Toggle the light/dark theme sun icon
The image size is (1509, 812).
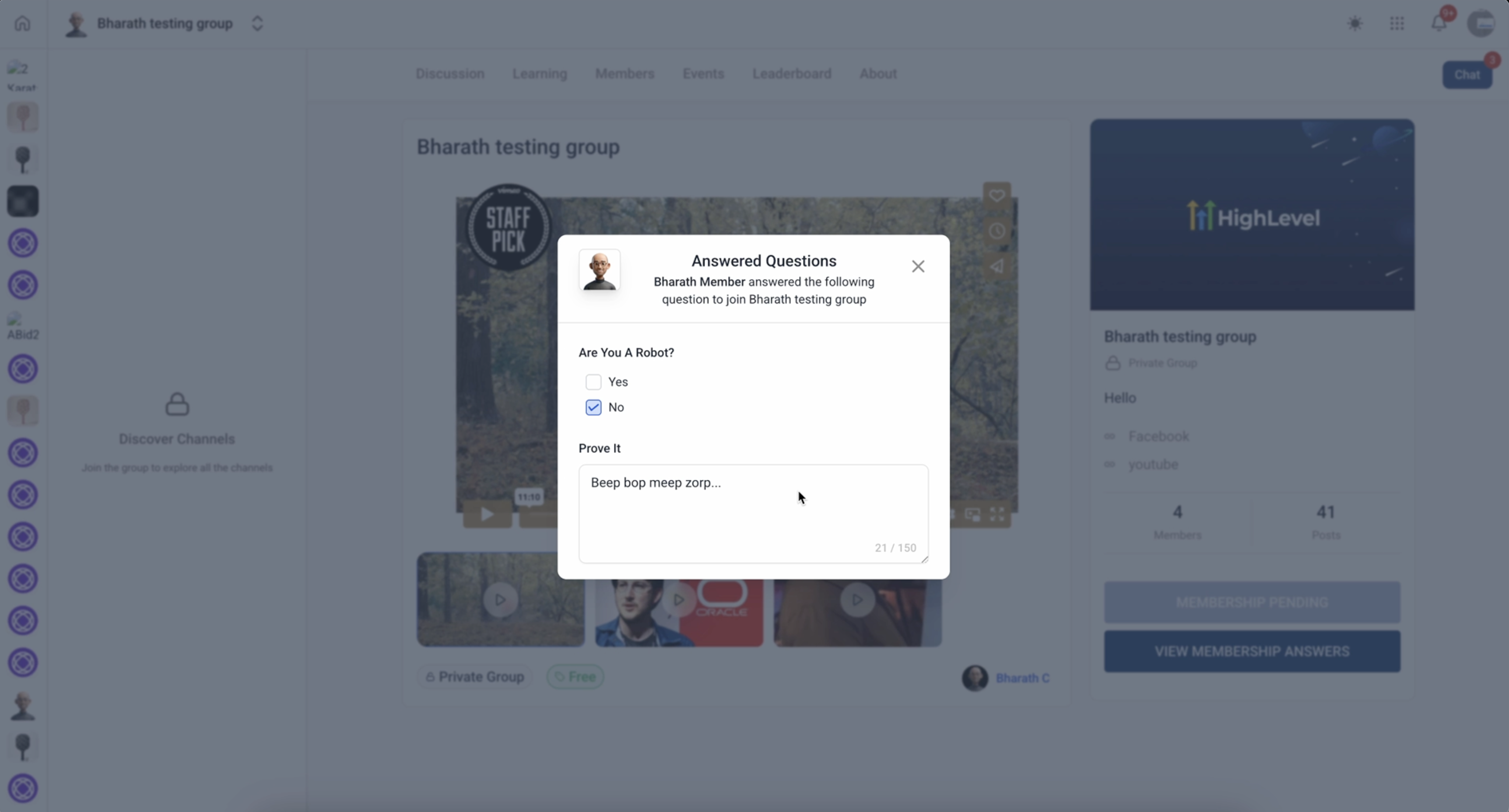point(1355,24)
